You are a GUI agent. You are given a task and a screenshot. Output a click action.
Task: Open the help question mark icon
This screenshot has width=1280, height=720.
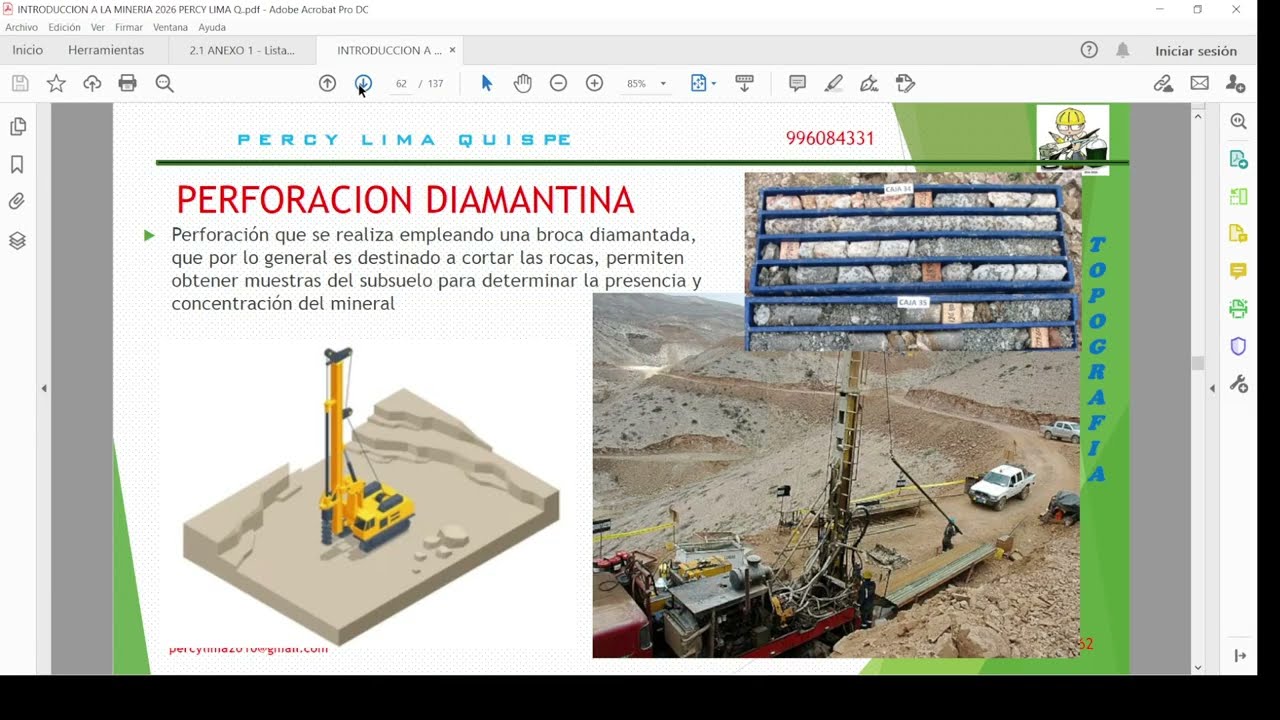pyautogui.click(x=1089, y=50)
